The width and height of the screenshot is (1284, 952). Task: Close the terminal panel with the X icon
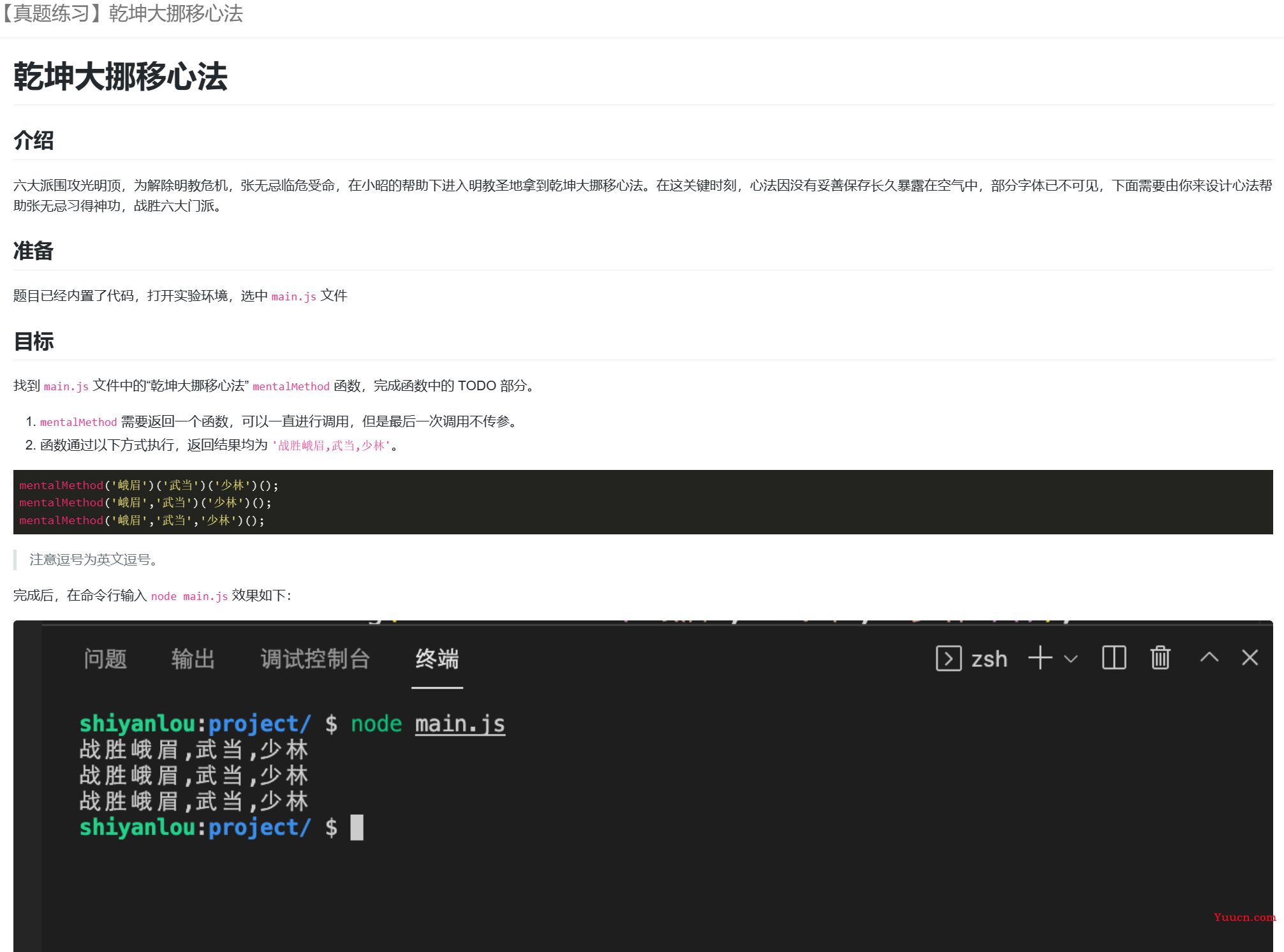(1250, 657)
